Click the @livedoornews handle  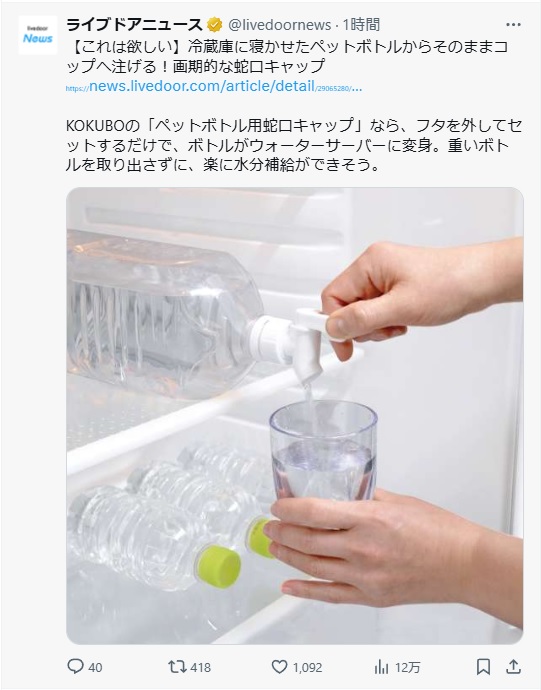pyautogui.click(x=280, y=25)
